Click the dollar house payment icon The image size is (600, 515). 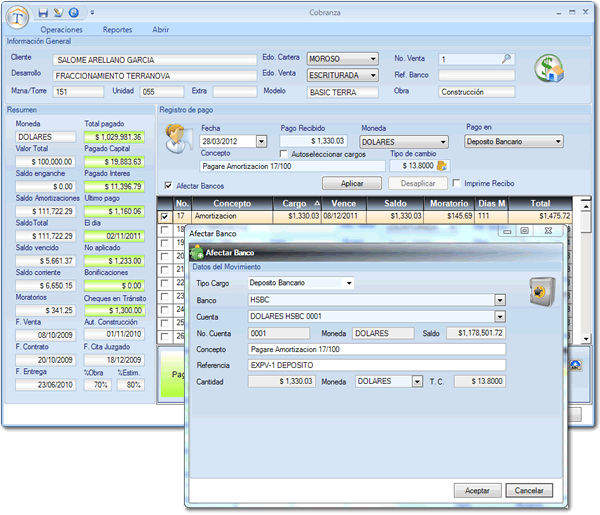pyautogui.click(x=549, y=68)
